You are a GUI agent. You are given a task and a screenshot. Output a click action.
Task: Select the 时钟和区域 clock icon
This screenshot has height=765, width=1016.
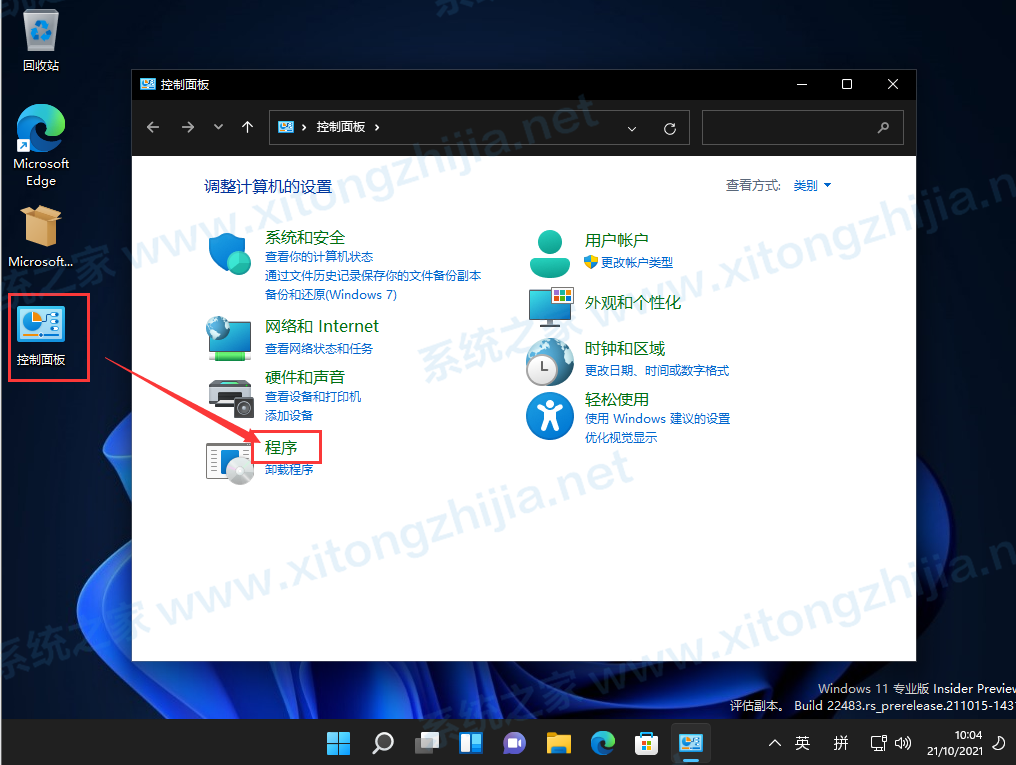550,360
